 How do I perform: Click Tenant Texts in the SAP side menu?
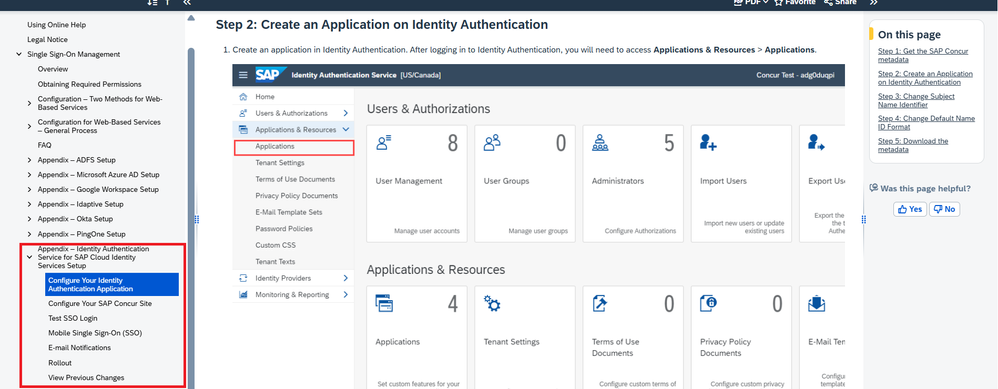coord(276,262)
